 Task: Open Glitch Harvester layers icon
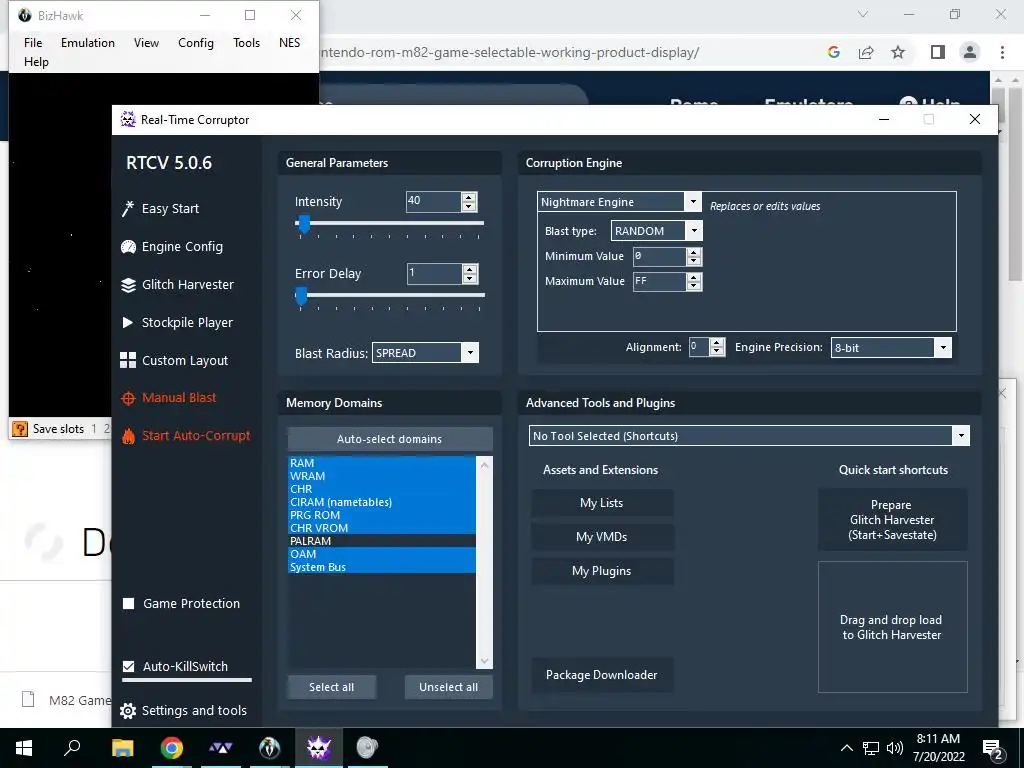(x=128, y=285)
